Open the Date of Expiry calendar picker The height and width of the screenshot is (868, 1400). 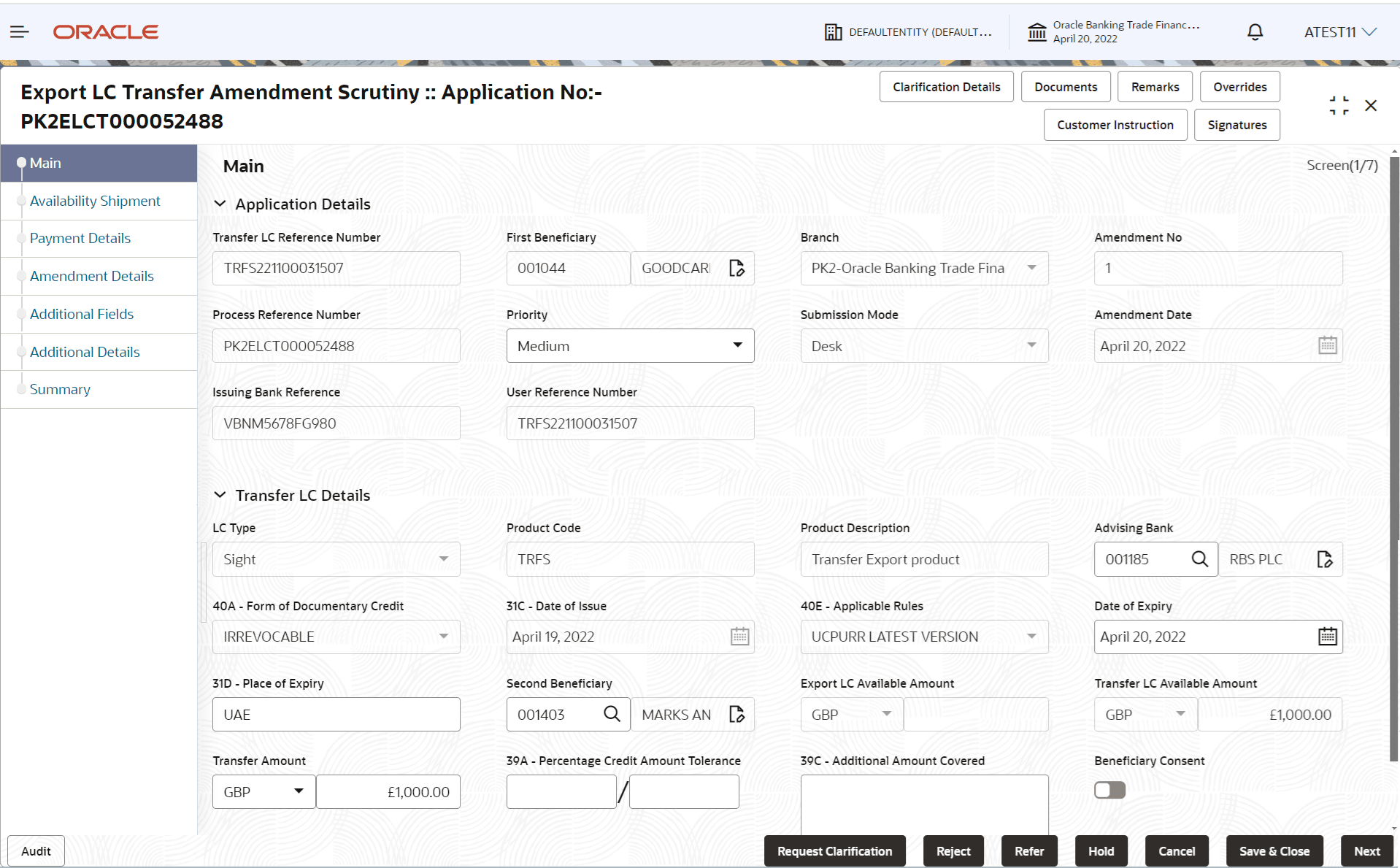(1327, 636)
